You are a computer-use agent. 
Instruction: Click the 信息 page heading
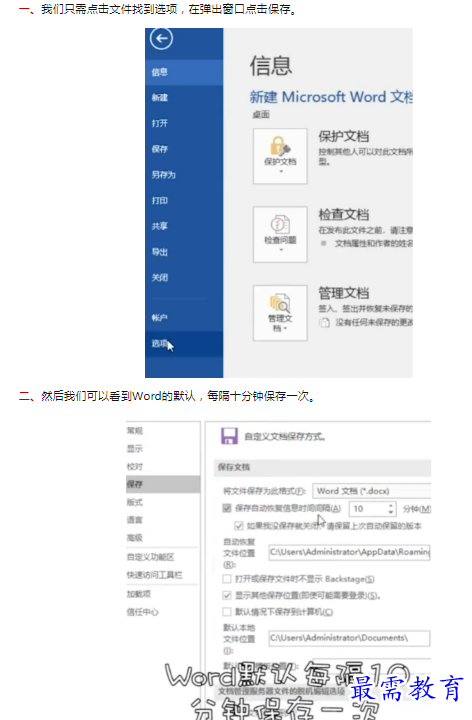click(x=271, y=66)
